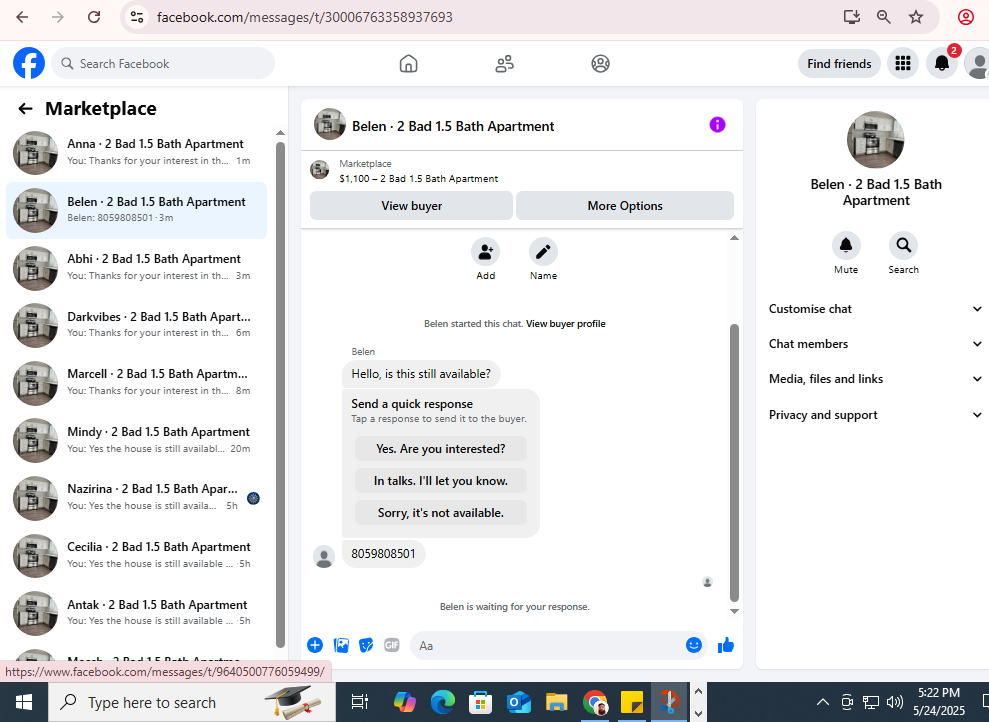Show hidden system tray icons

(x=822, y=702)
